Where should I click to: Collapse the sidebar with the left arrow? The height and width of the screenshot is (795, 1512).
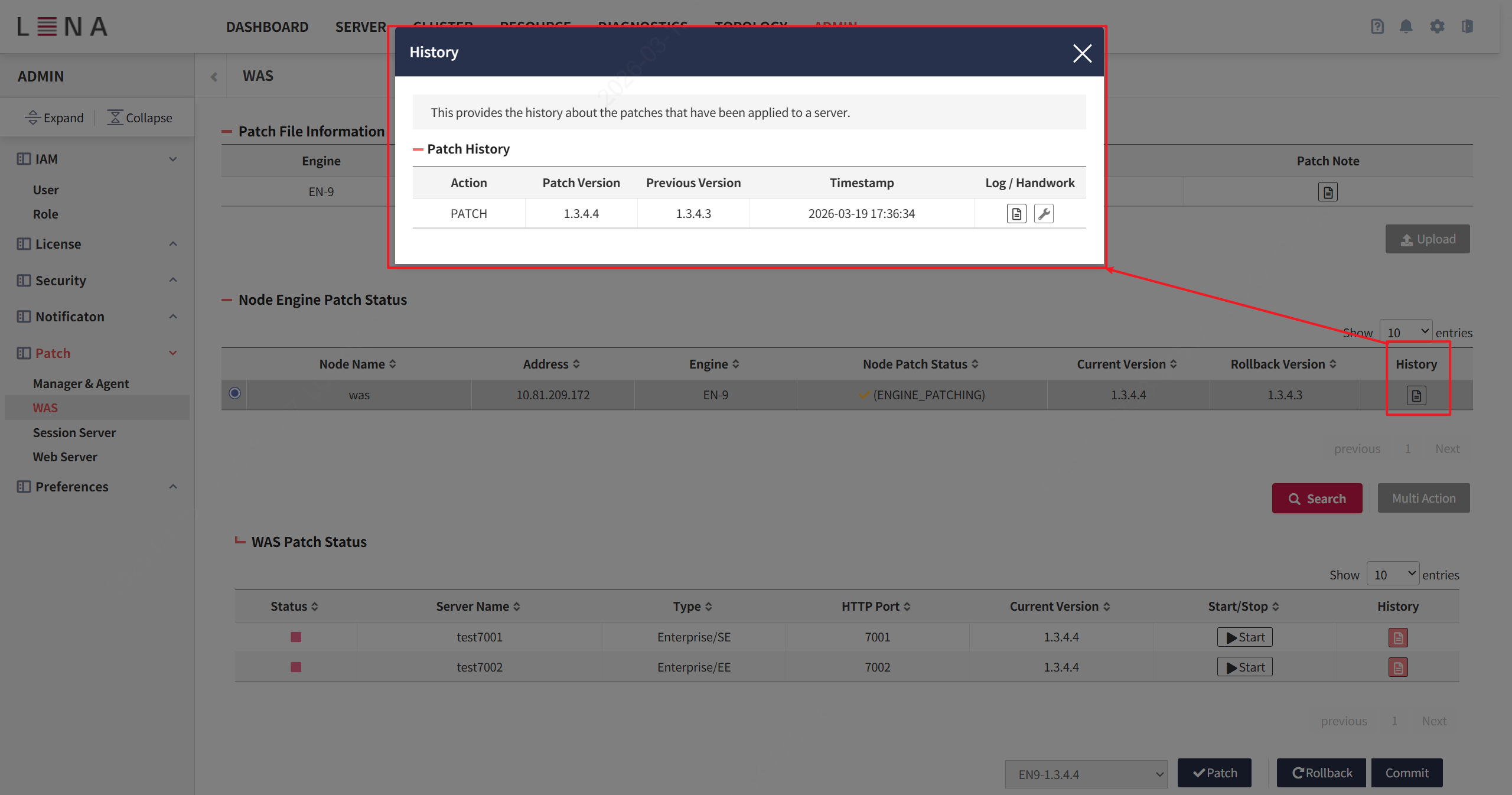coord(214,77)
